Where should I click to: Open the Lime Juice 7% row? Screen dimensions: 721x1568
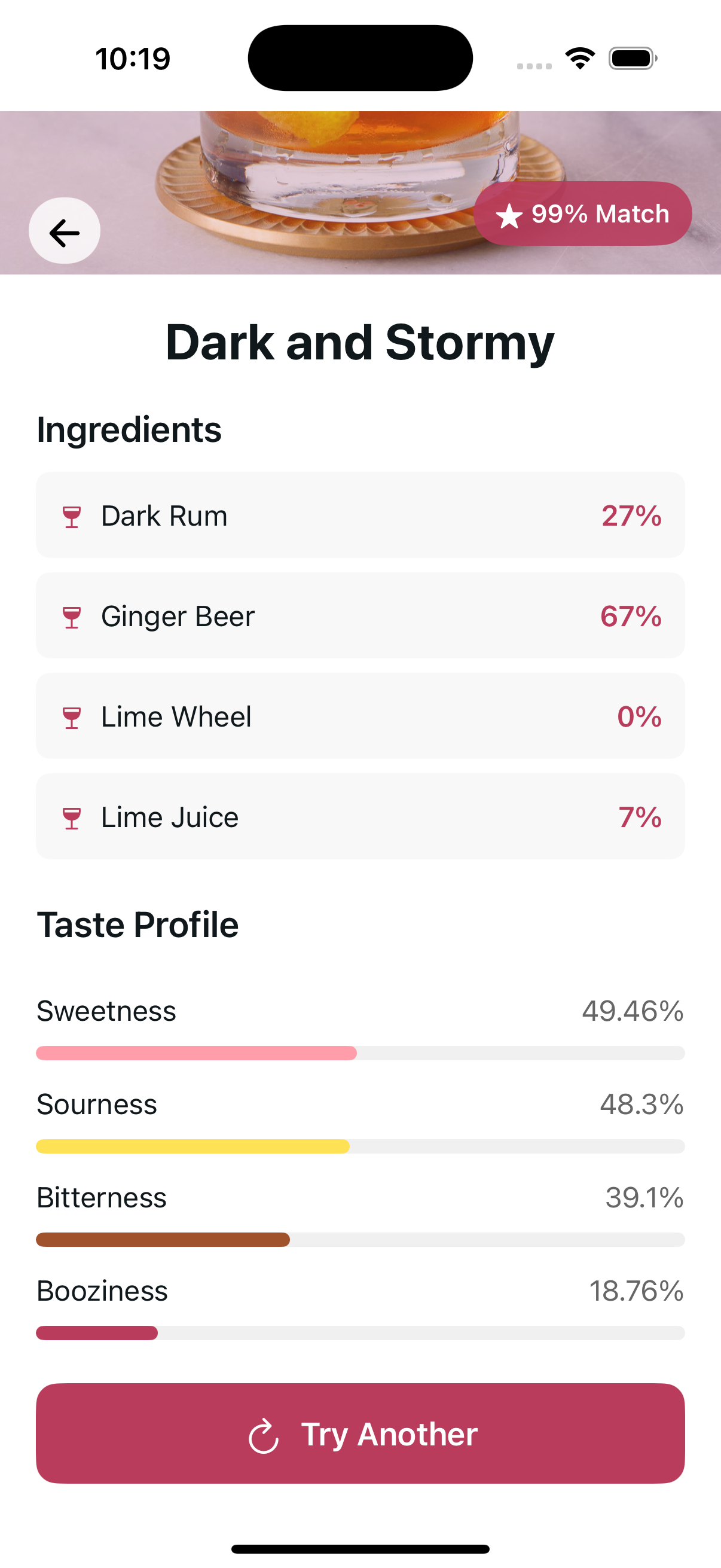[360, 816]
